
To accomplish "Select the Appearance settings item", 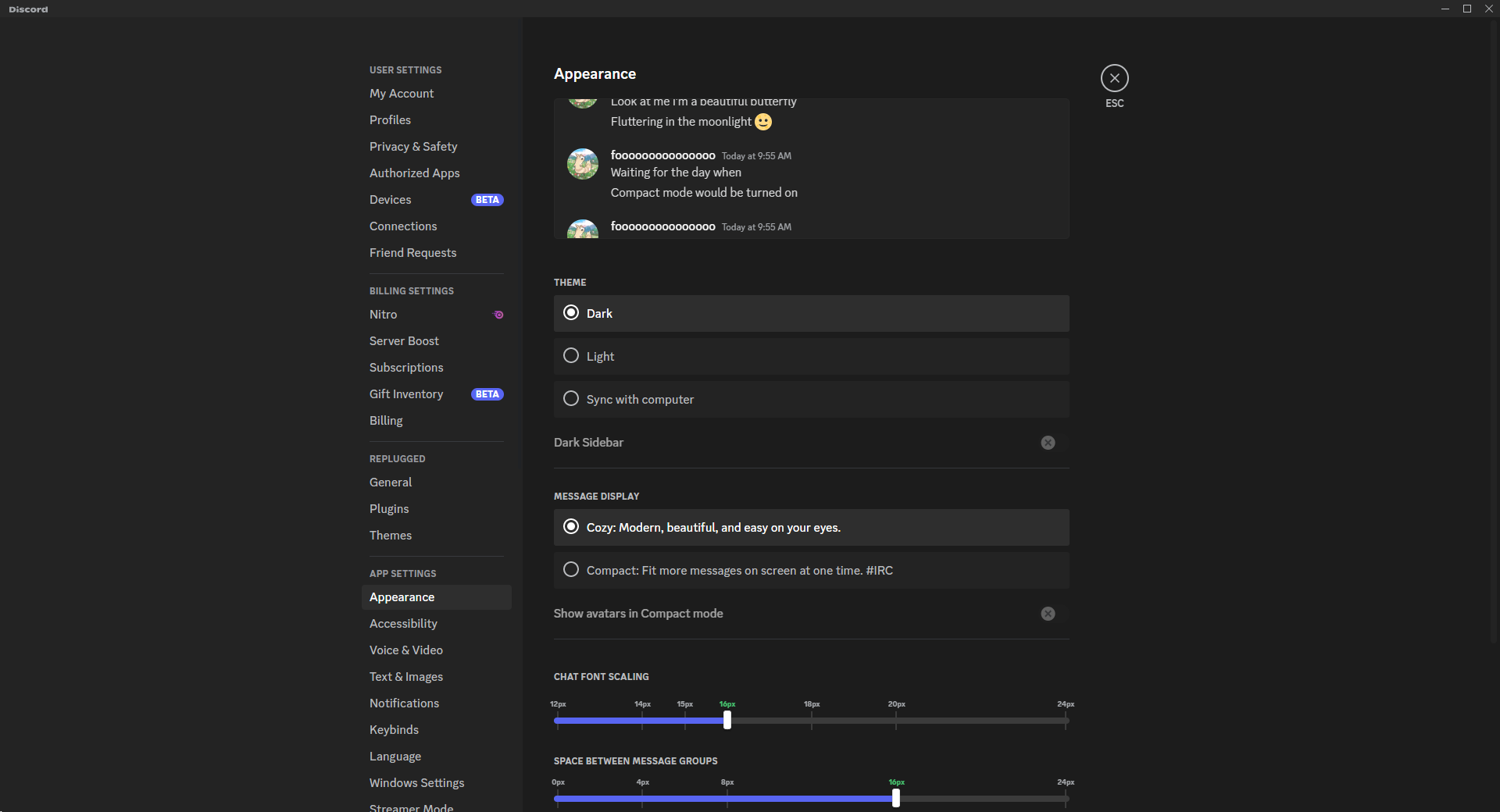I will 436,597.
